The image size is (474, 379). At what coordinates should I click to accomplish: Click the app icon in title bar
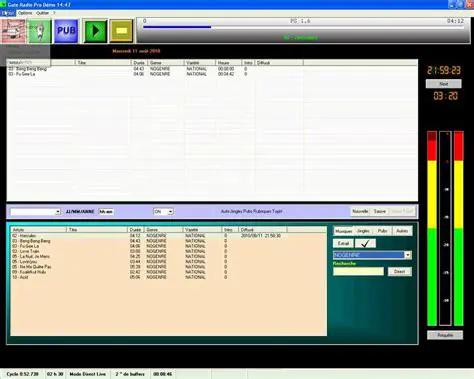pyautogui.click(x=3, y=5)
